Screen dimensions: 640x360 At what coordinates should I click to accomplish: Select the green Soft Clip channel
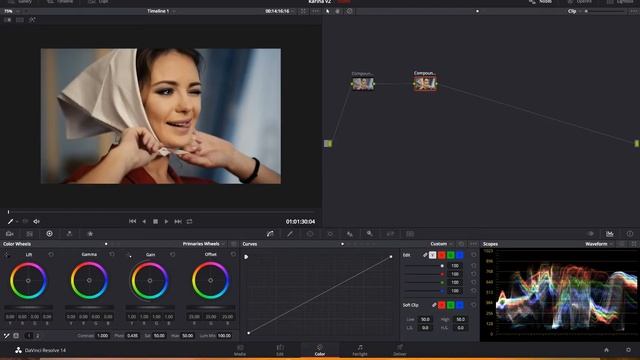451,305
